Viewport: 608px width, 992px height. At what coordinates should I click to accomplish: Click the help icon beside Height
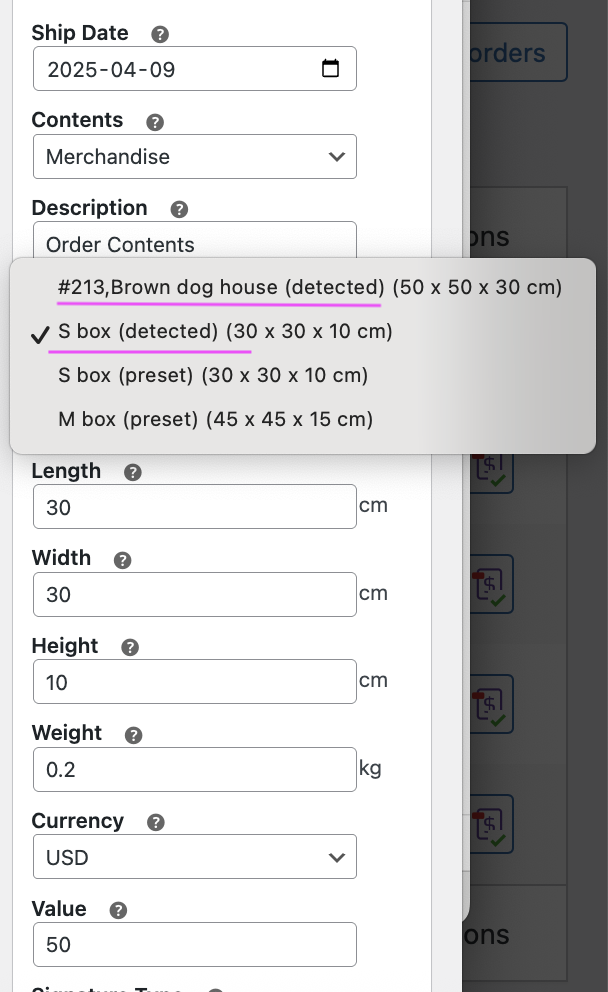click(x=130, y=648)
